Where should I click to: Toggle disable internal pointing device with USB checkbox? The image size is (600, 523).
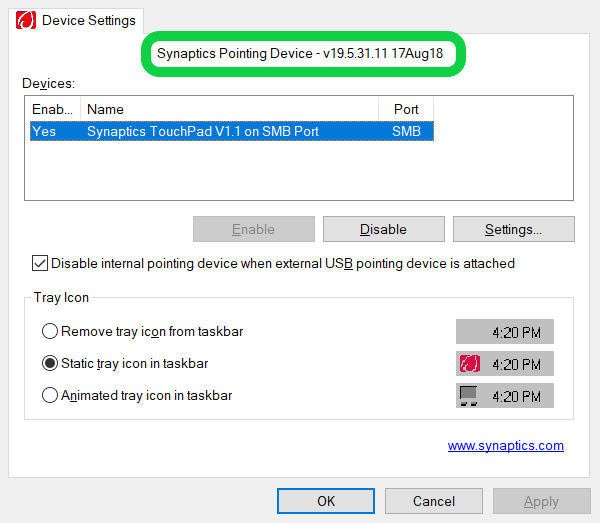point(40,264)
